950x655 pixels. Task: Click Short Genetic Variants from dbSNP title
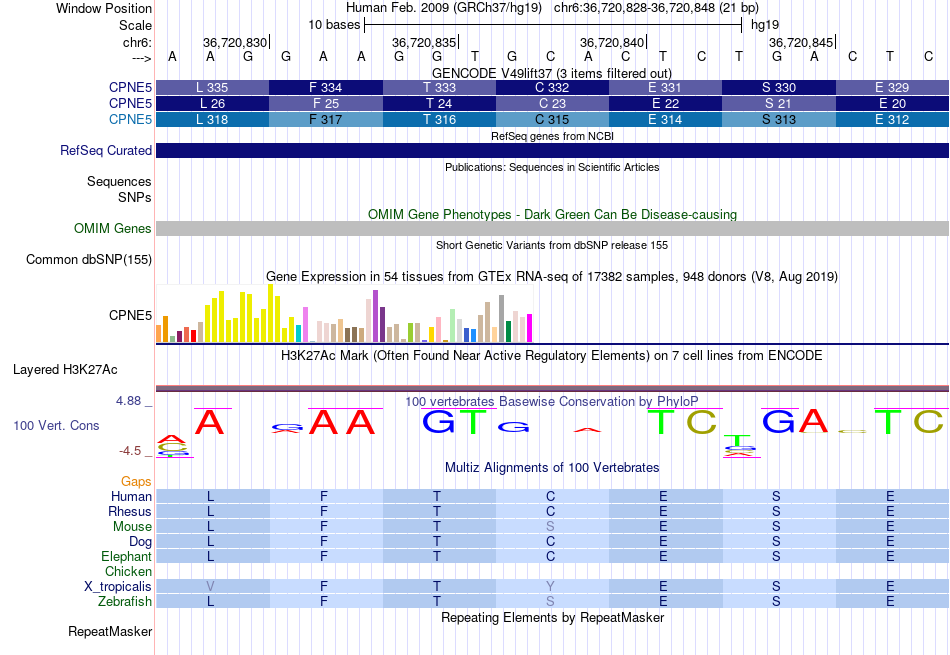click(552, 245)
